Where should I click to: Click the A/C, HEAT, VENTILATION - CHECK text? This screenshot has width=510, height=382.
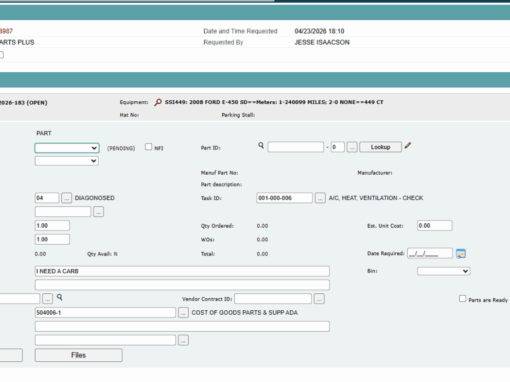click(376, 198)
